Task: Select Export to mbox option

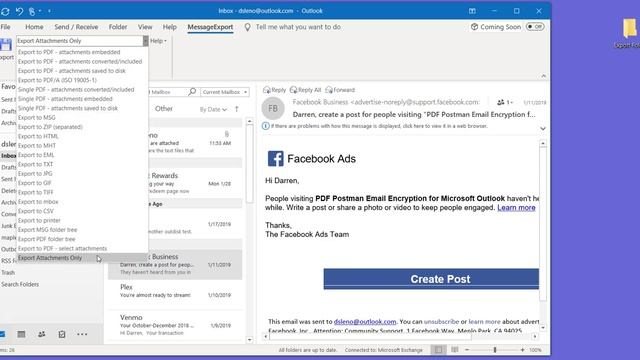Action: pos(82,202)
